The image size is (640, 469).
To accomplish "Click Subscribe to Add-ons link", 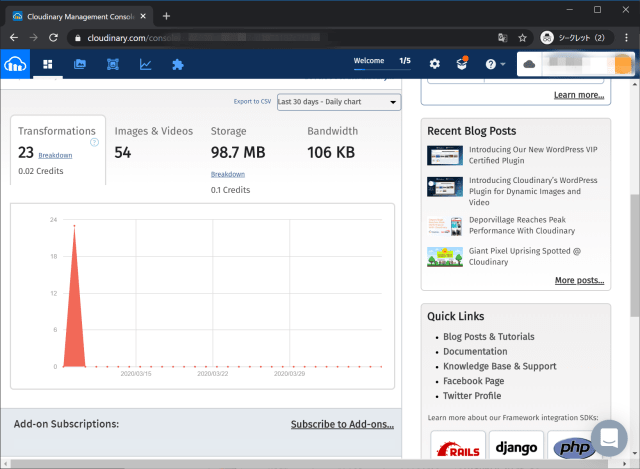I will coord(342,425).
